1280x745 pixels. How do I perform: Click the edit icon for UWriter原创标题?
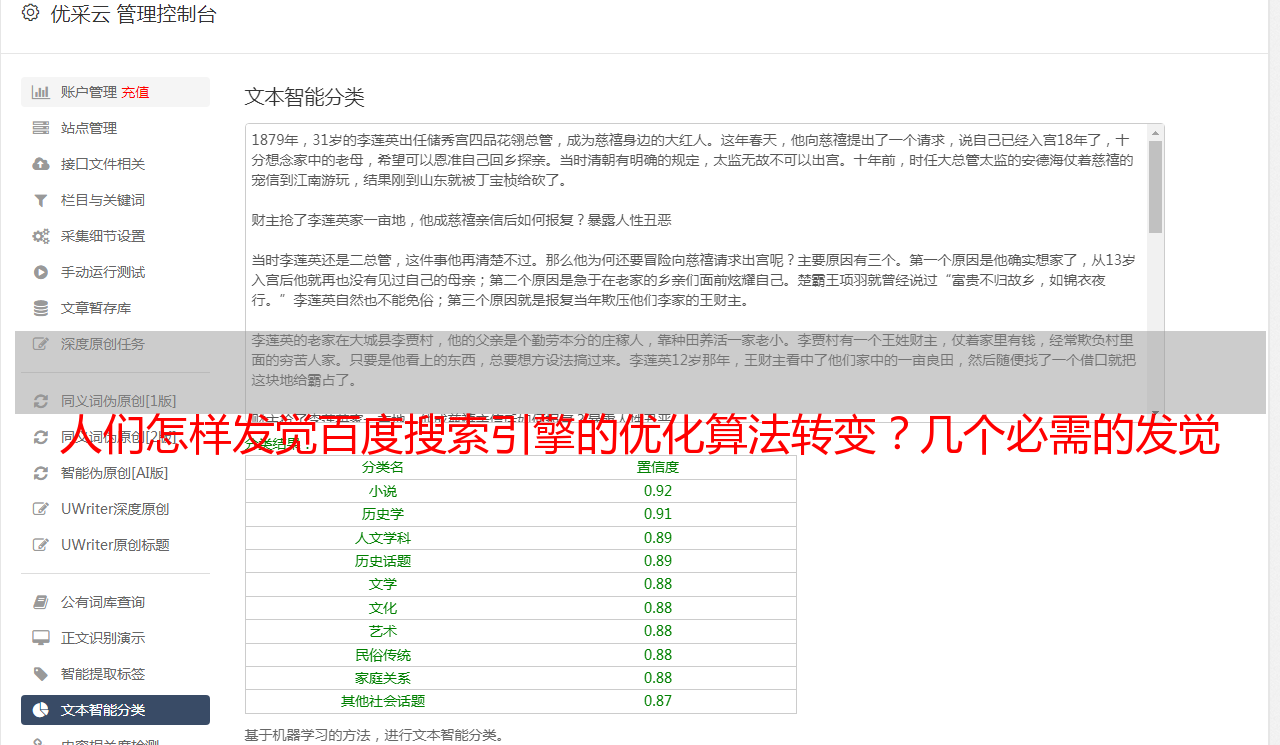coord(41,545)
